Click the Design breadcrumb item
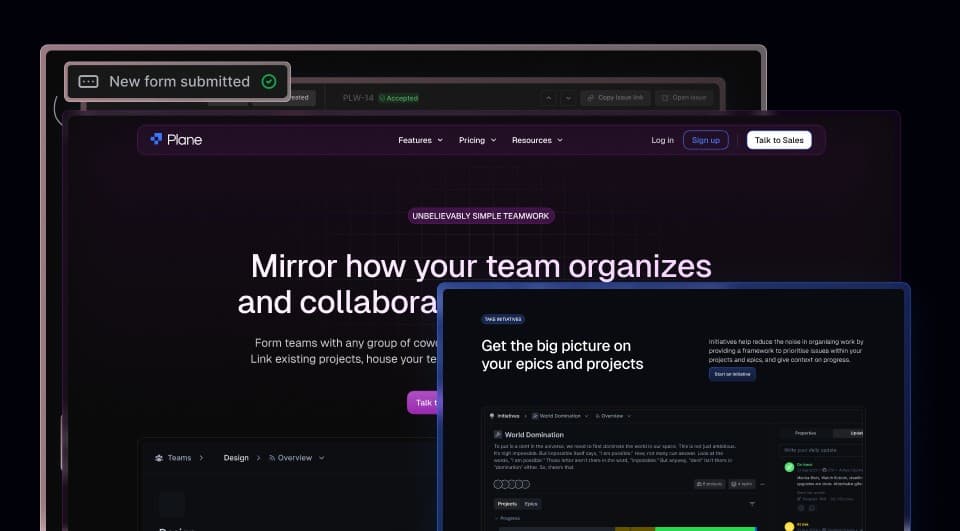This screenshot has height=531, width=960. pos(236,458)
